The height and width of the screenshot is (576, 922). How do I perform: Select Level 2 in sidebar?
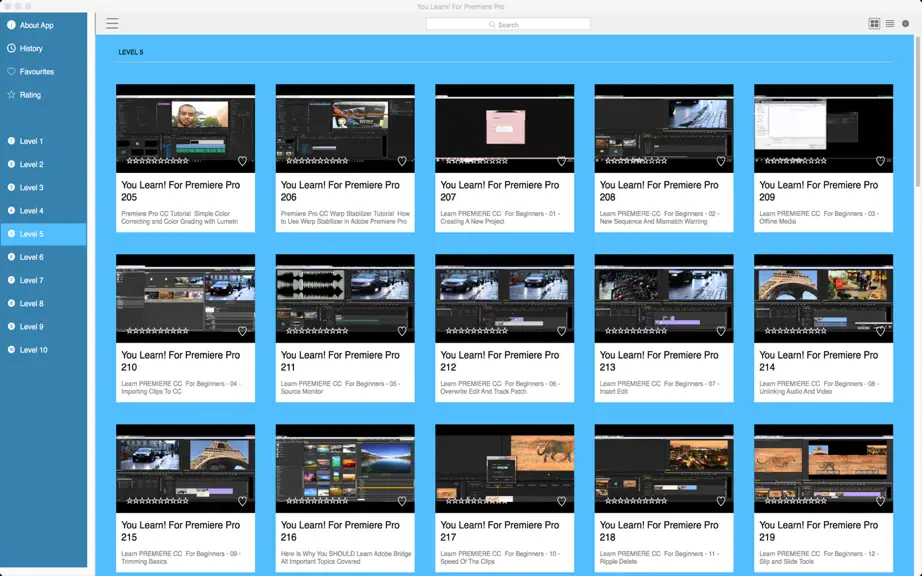point(44,165)
